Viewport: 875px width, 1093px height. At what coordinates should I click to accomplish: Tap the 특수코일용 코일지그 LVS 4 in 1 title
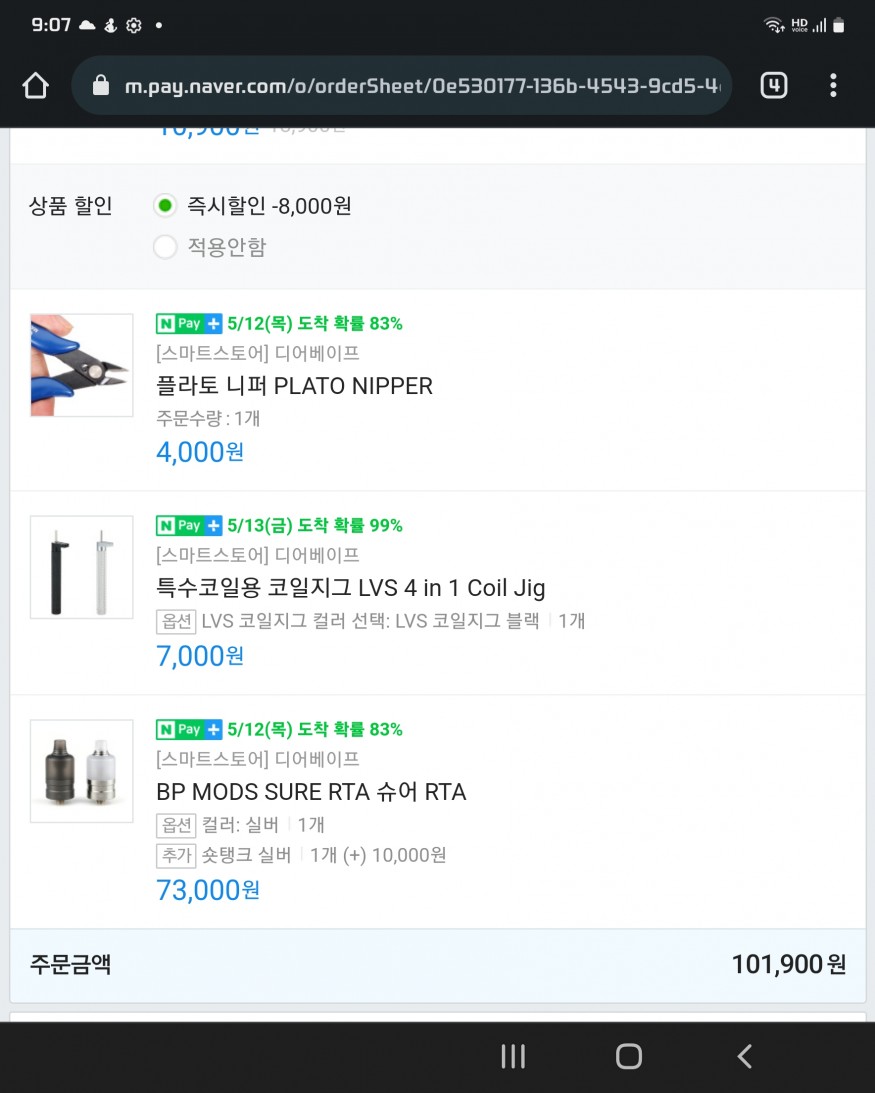[x=351, y=588]
